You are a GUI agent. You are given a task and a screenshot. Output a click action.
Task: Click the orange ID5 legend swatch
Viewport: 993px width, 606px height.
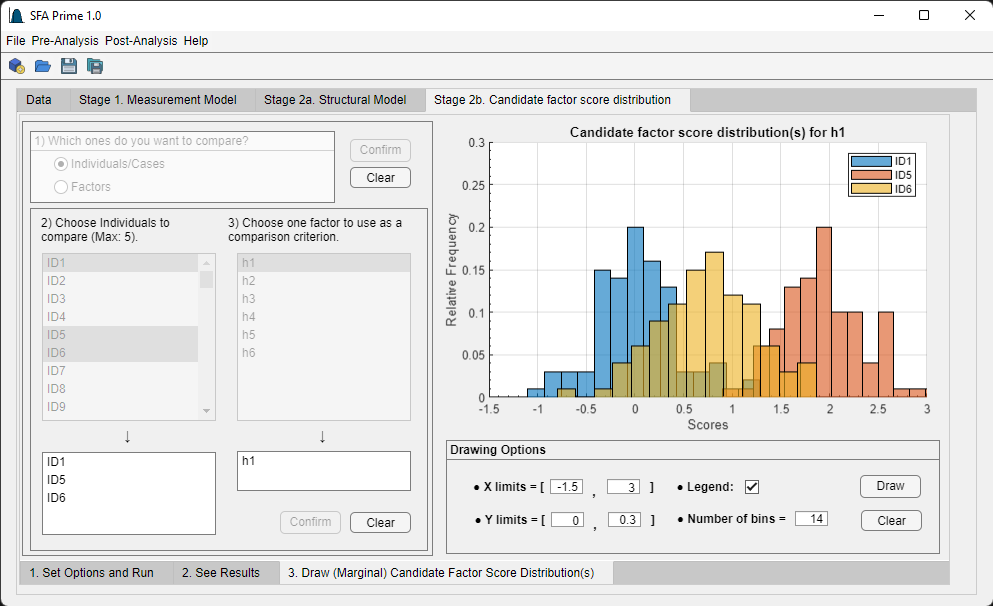(871, 175)
